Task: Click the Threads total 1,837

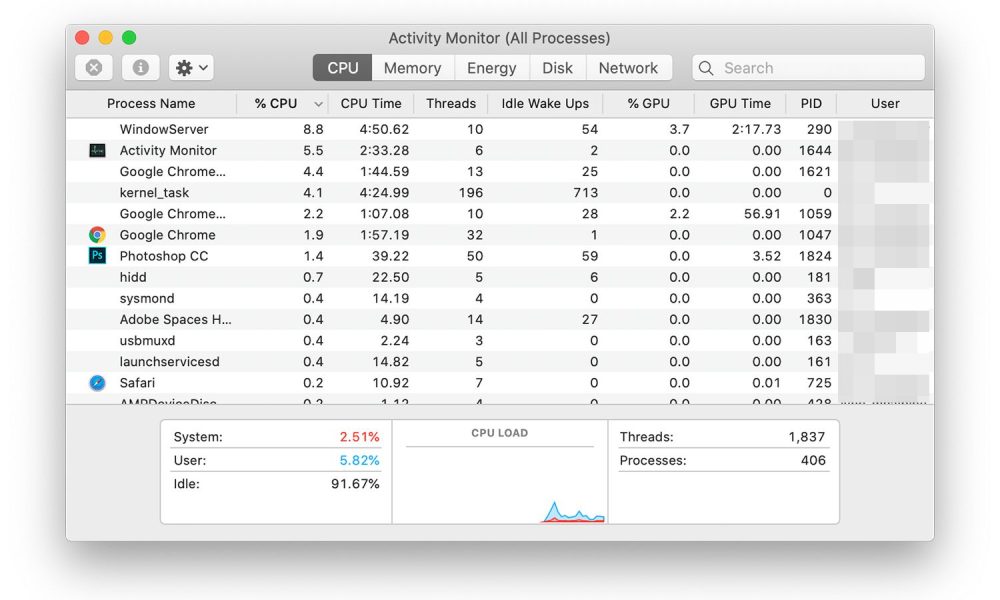Action: coord(807,437)
